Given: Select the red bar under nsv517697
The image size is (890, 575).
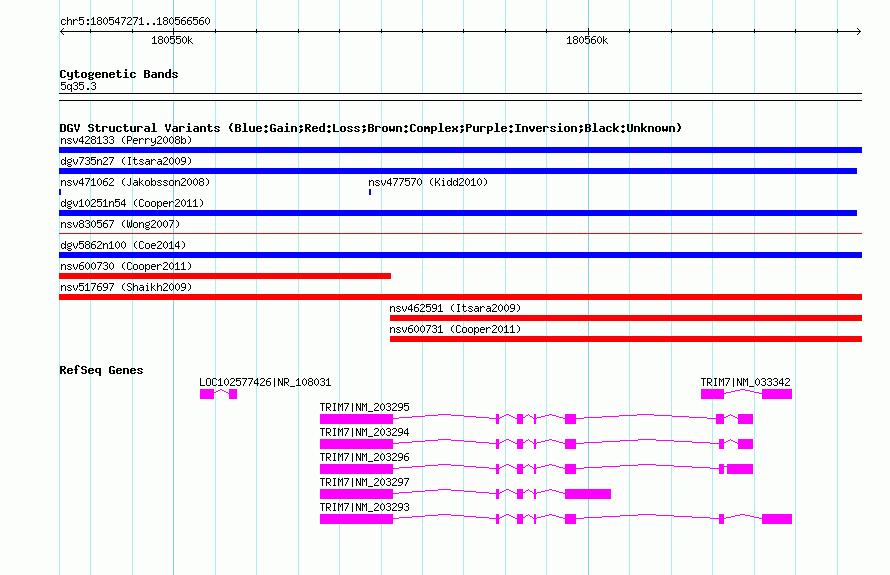Looking at the screenshot, I should (460, 297).
